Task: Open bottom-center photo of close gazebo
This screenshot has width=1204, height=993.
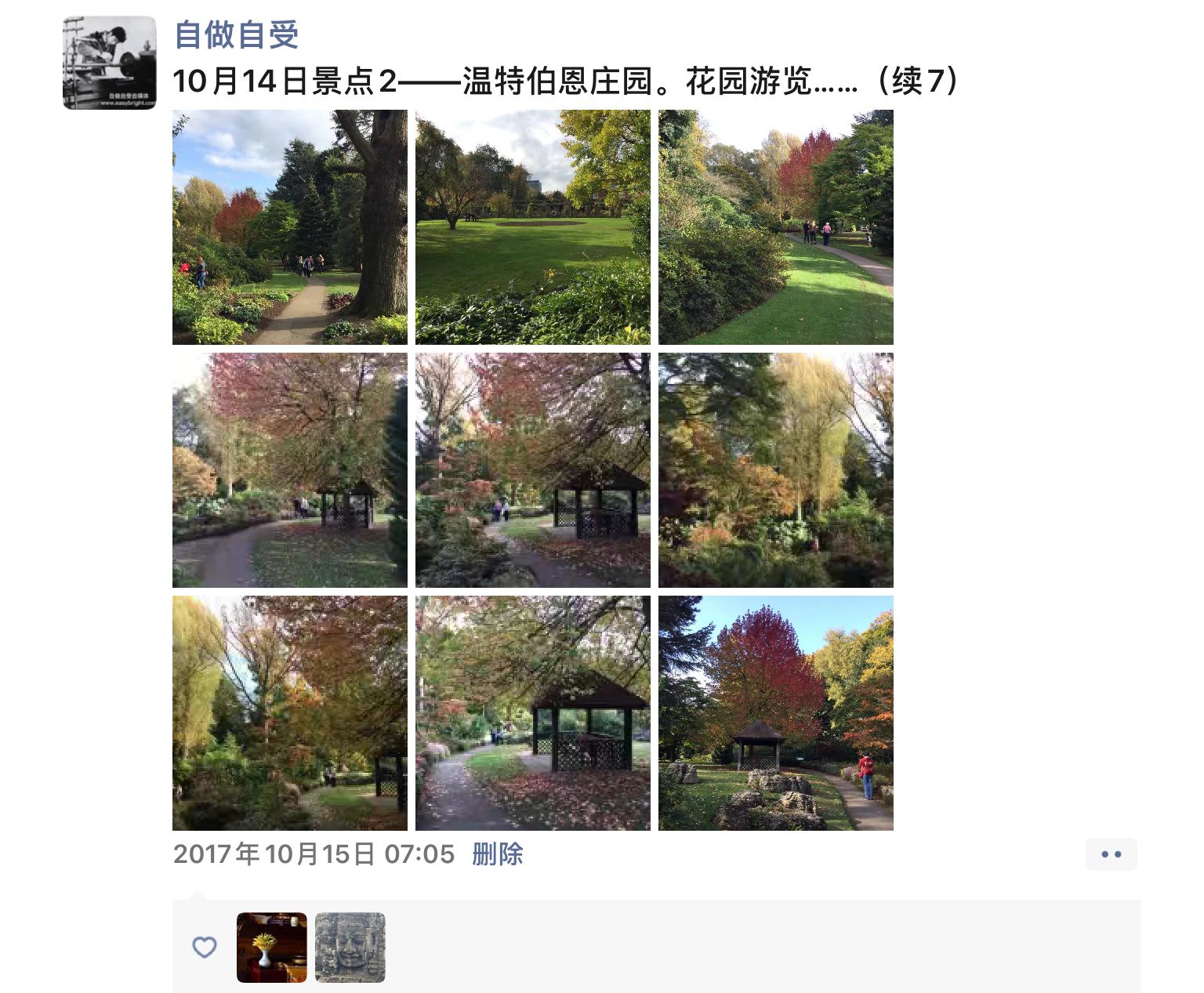Action: pyautogui.click(x=533, y=713)
